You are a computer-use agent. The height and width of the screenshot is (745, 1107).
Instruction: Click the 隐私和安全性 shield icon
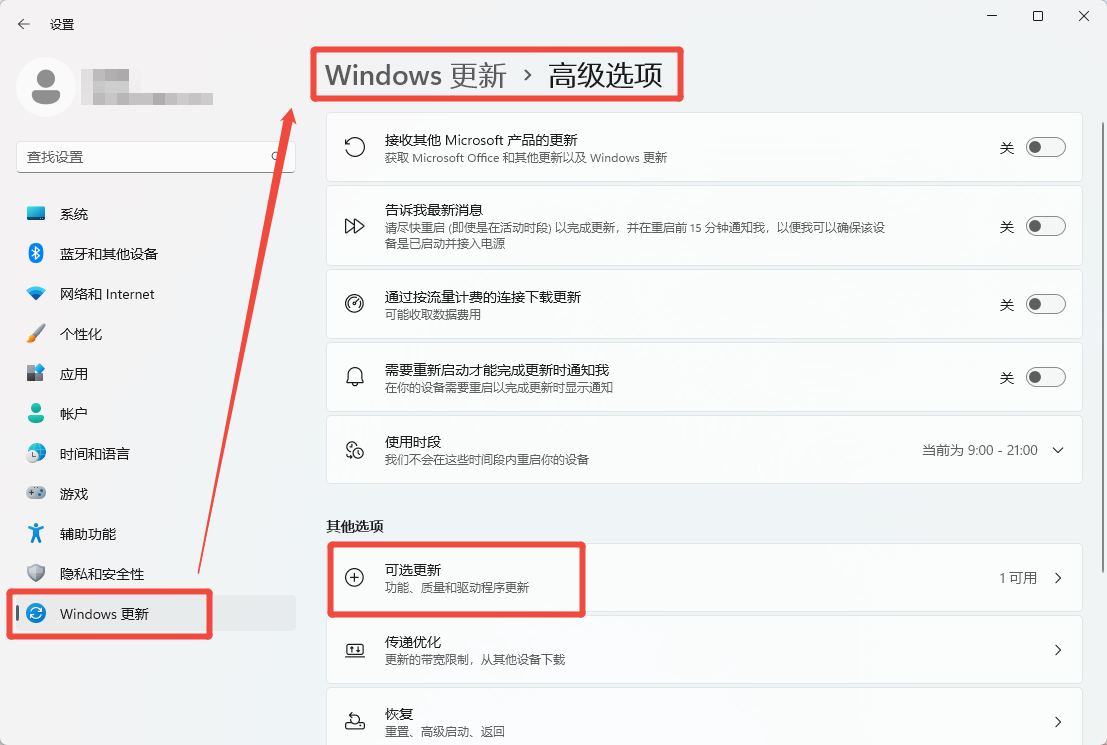pyautogui.click(x=36, y=573)
